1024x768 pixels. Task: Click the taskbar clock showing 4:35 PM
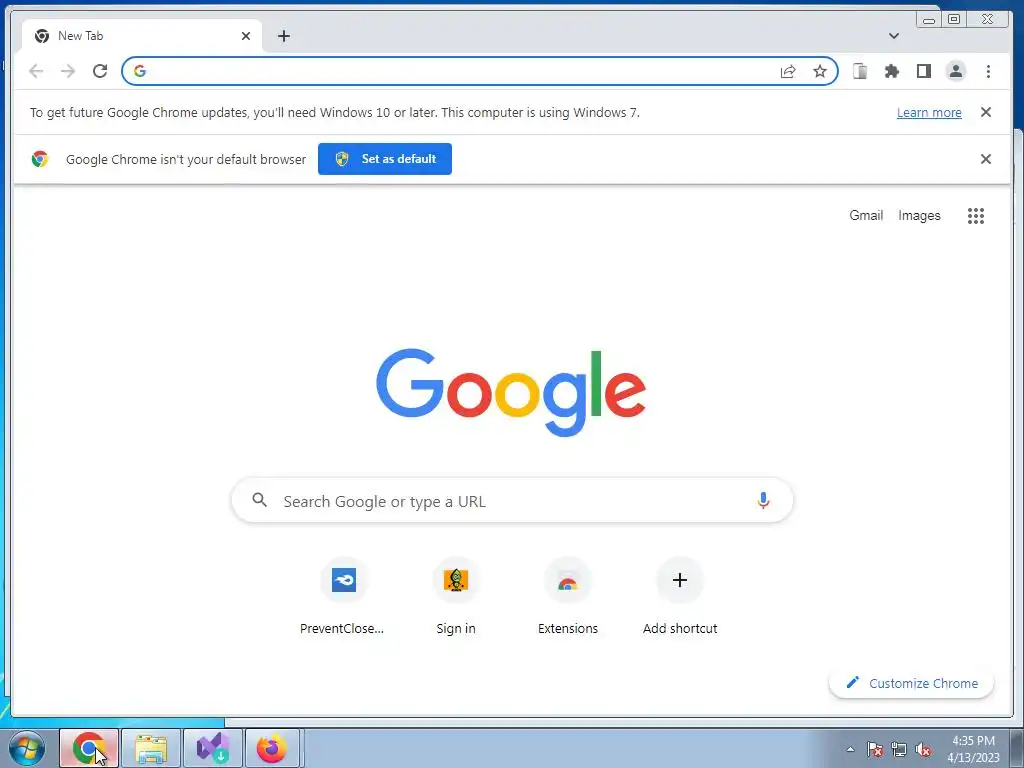pyautogui.click(x=973, y=749)
